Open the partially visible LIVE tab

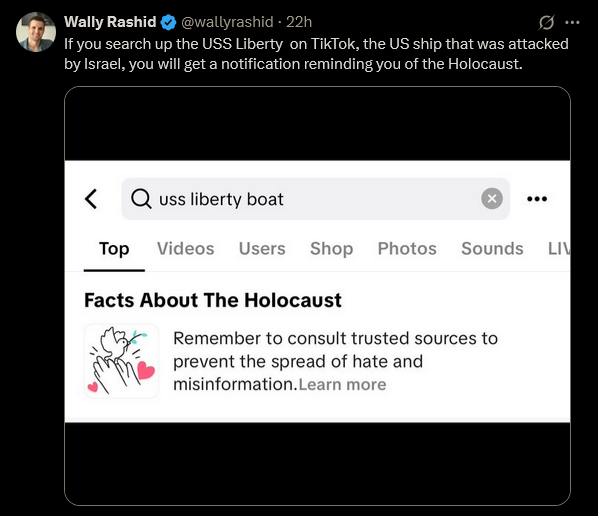tap(559, 249)
